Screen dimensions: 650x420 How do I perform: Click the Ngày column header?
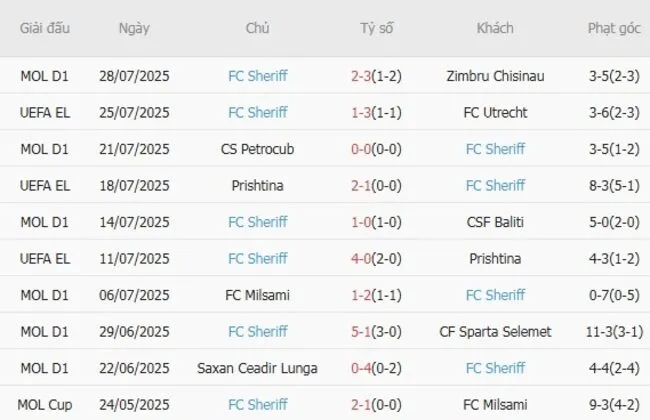[134, 28]
